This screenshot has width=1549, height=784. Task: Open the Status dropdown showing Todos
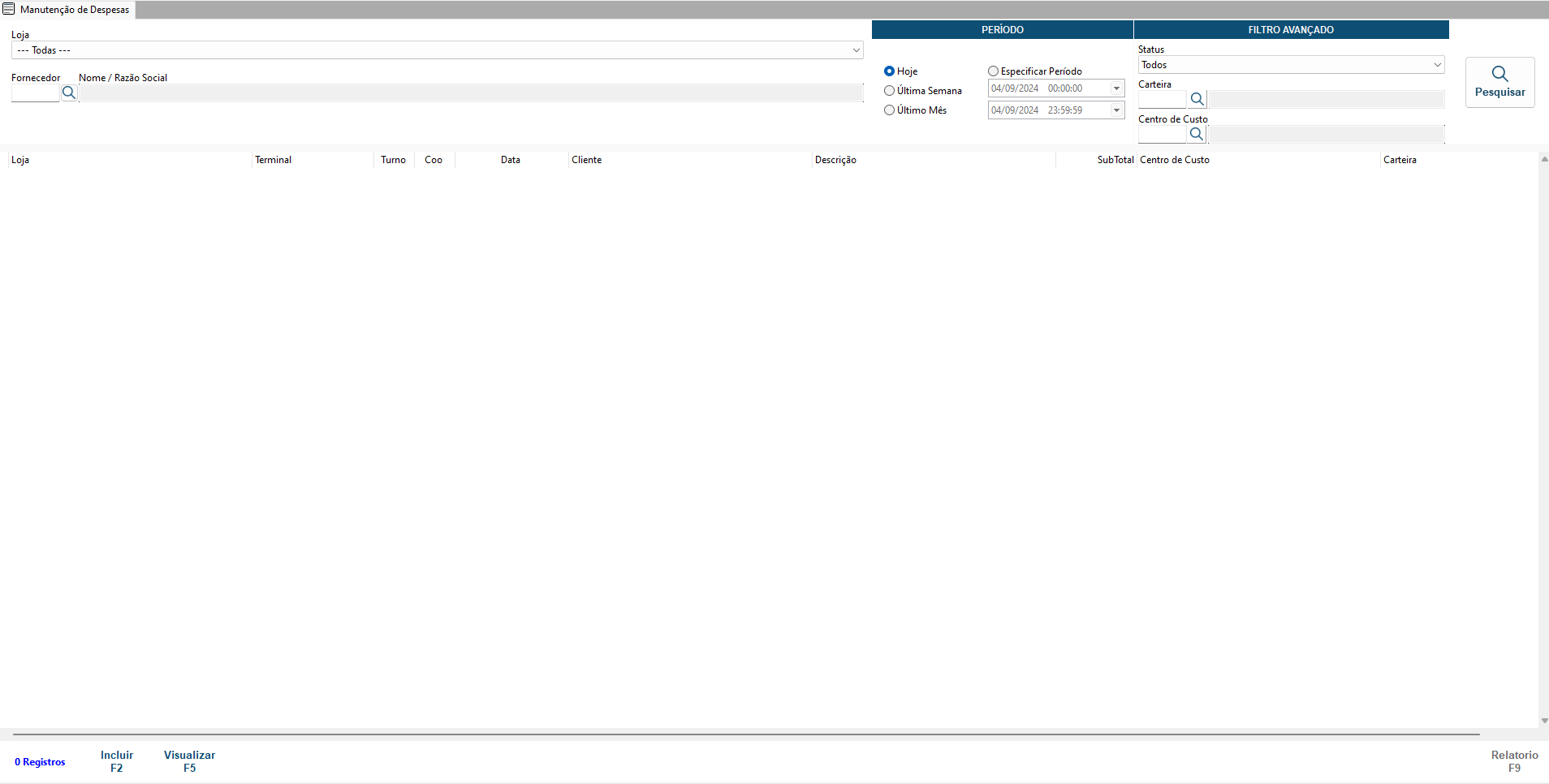coord(1291,65)
